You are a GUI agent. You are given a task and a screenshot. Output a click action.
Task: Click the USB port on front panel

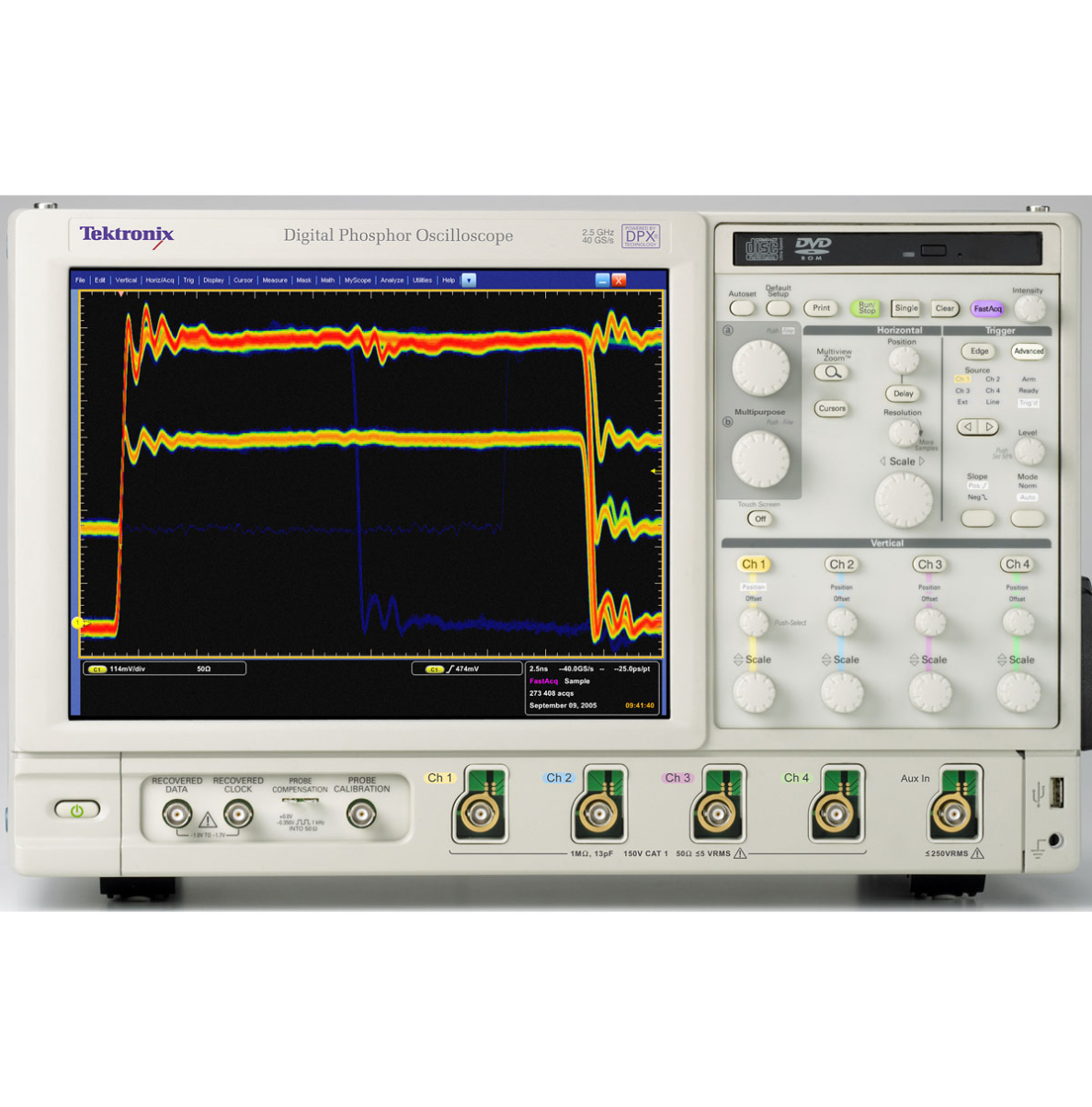click(1056, 792)
